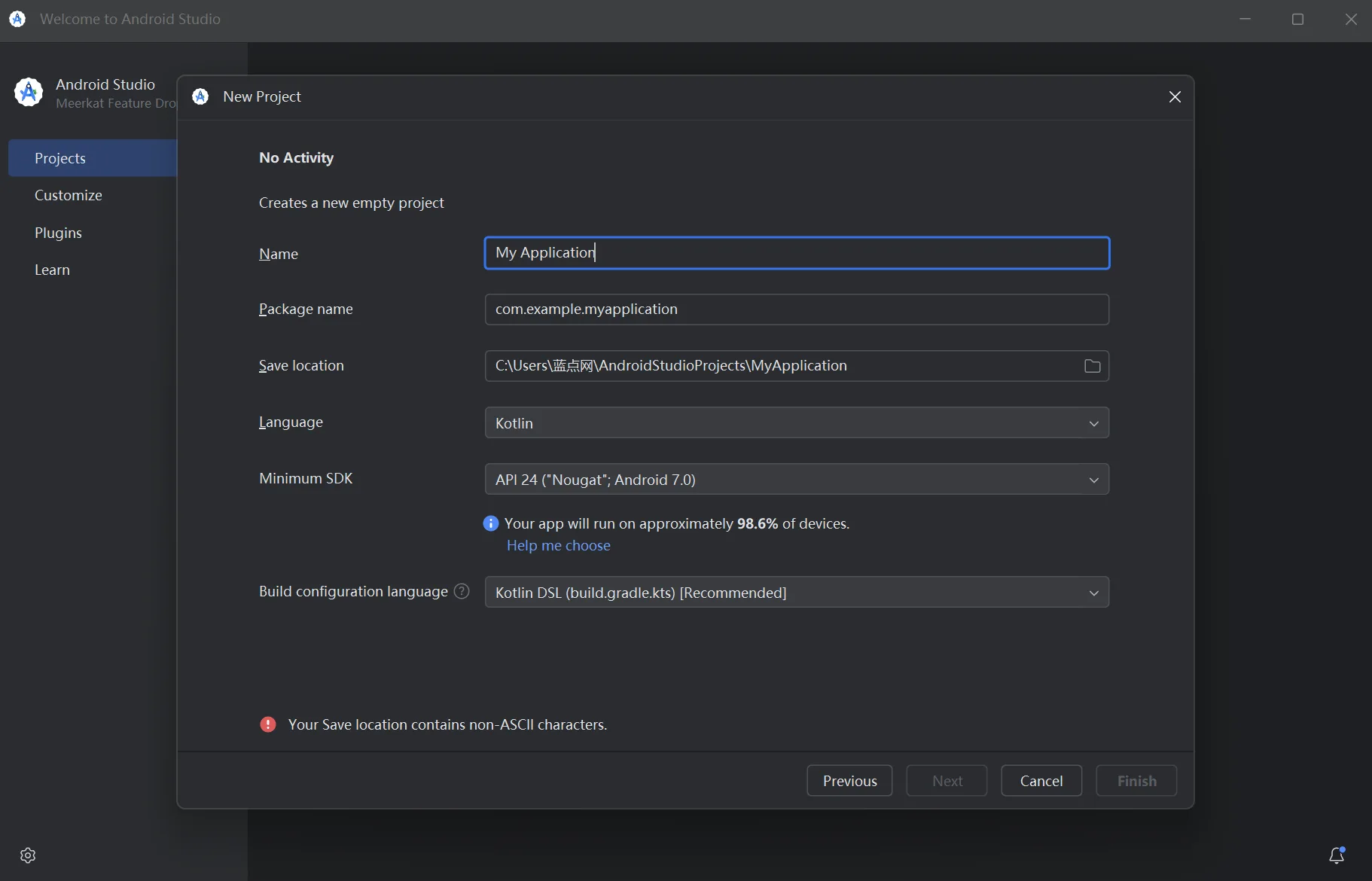The height and width of the screenshot is (881, 1372).
Task: Go to the Learn section
Action: click(52, 270)
